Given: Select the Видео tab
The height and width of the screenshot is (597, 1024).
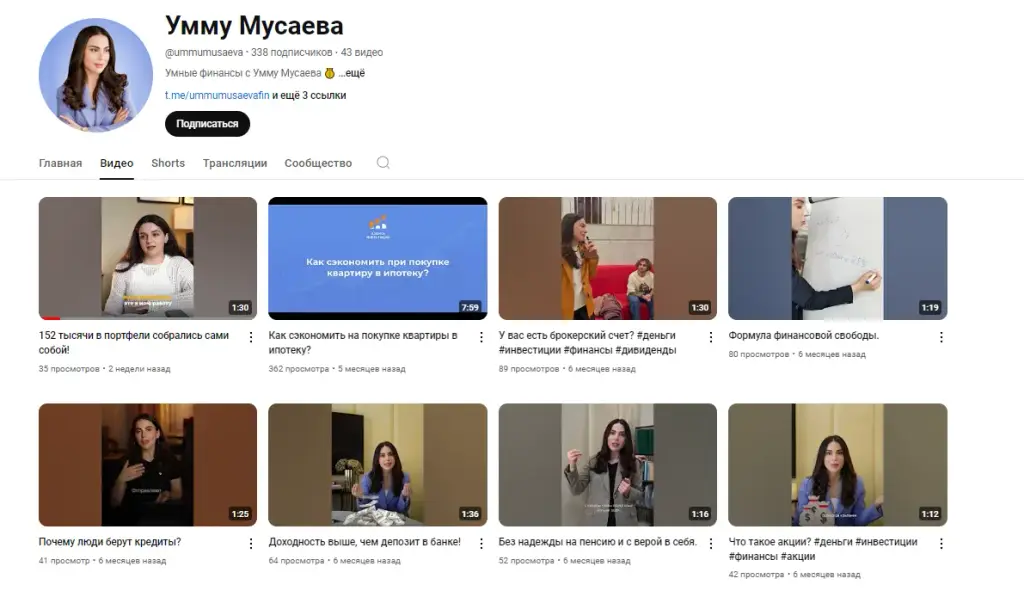Looking at the screenshot, I should [x=116, y=163].
